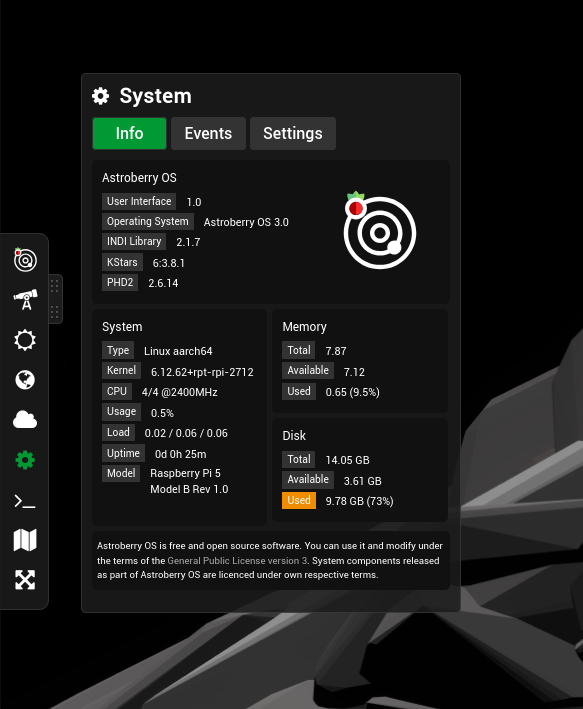Toggle fullscreen with the expand arrows icon
583x709 pixels.
pos(25,580)
